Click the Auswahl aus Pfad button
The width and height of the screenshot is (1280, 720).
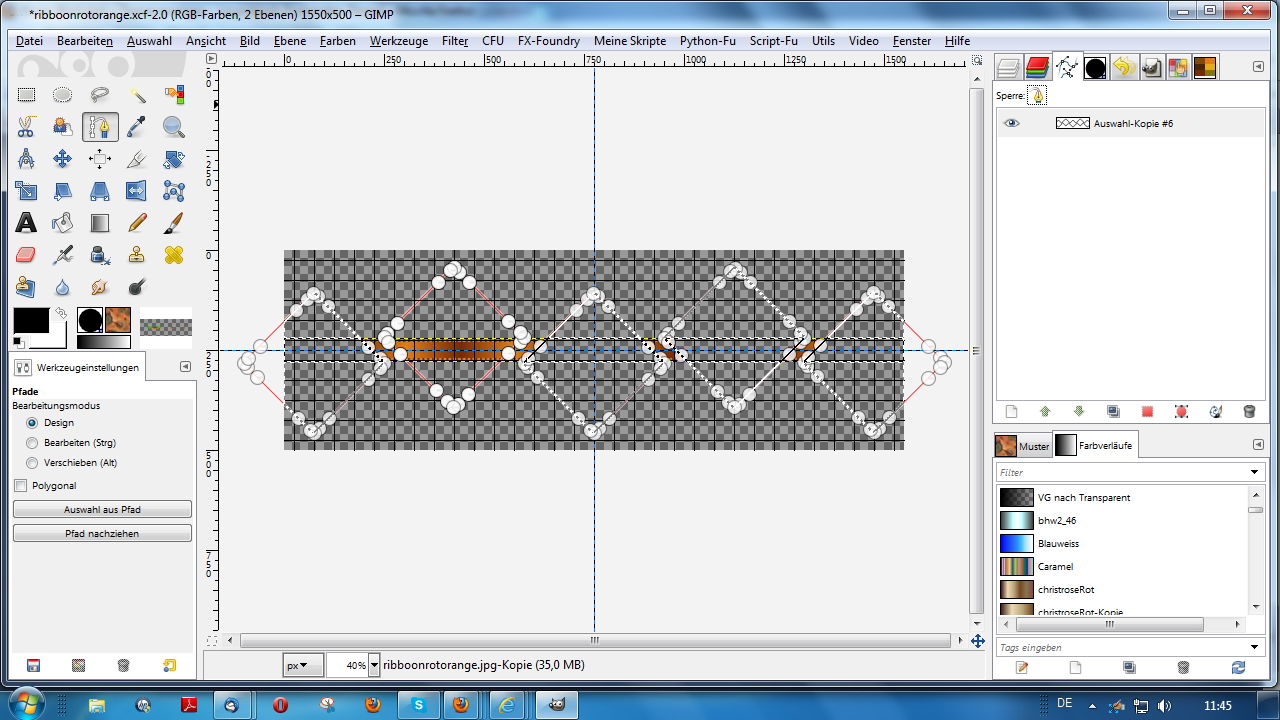102,510
